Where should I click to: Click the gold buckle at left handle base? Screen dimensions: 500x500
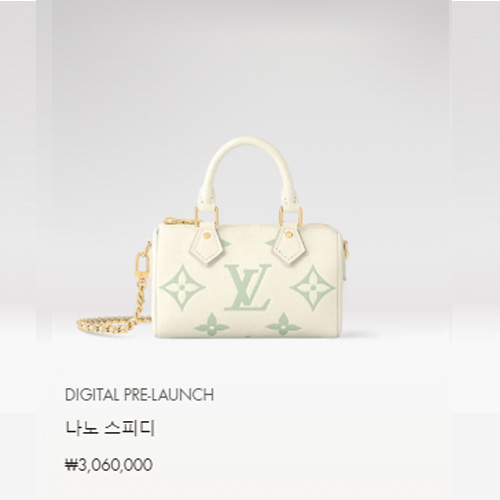click(x=207, y=215)
